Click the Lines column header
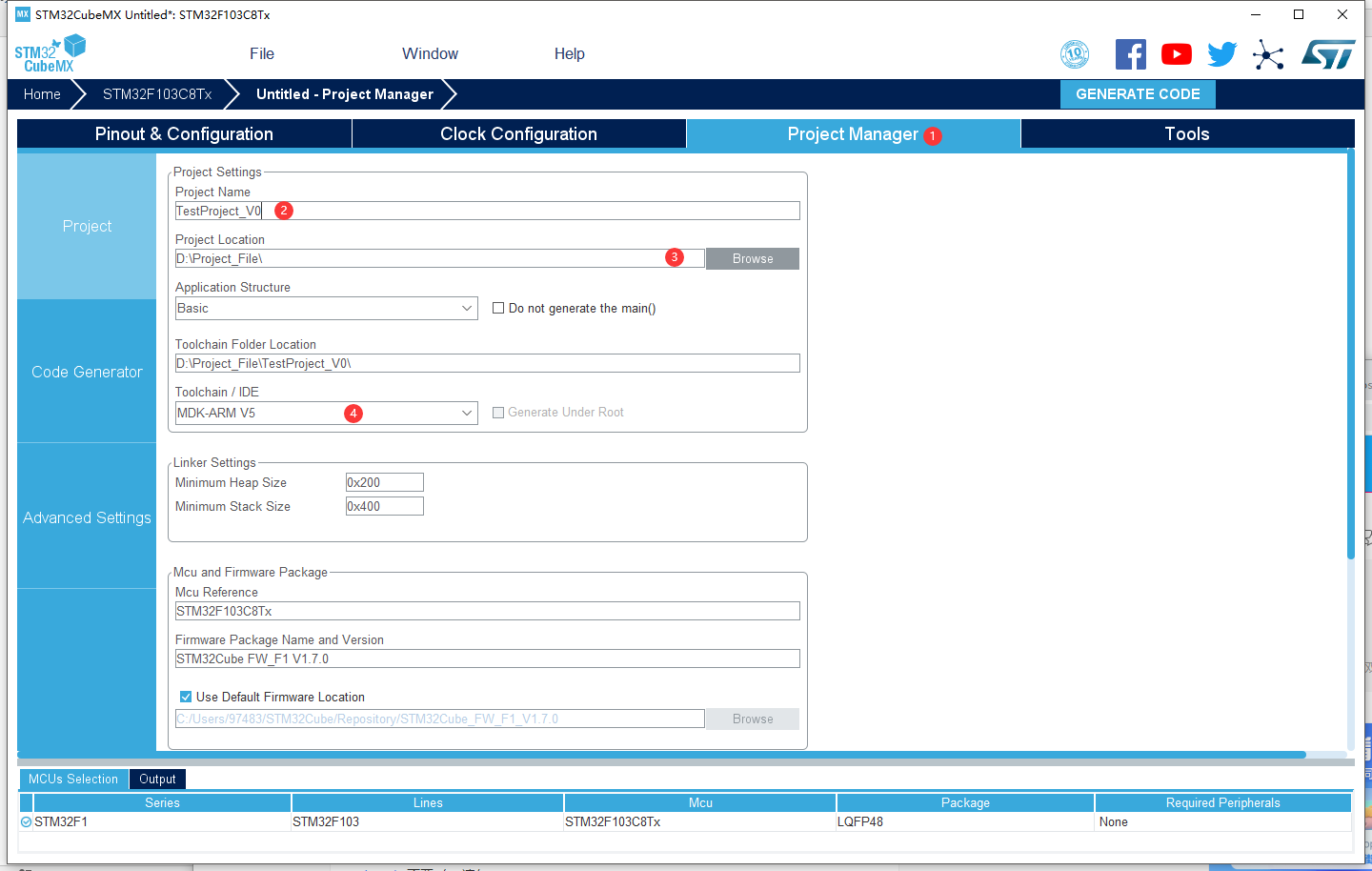 [x=428, y=803]
